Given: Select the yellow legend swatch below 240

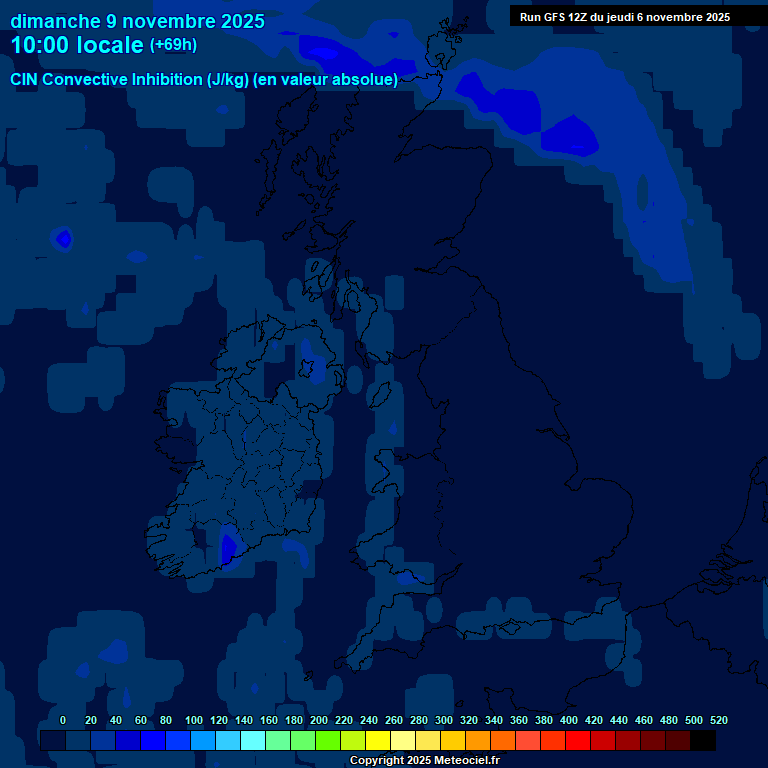Looking at the screenshot, I should click(378, 741).
